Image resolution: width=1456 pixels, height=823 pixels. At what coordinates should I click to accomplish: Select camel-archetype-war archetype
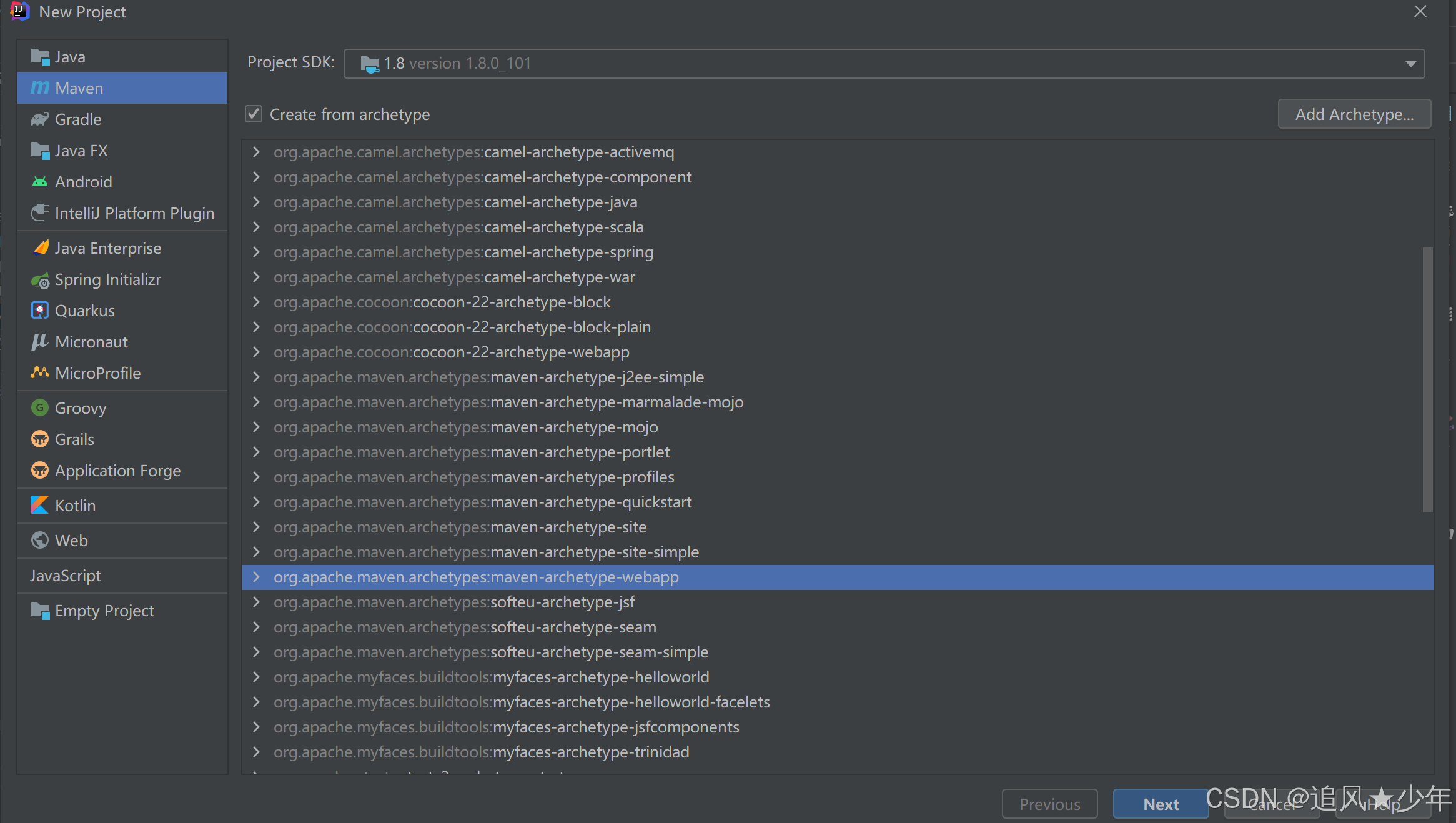pyautogui.click(x=838, y=277)
